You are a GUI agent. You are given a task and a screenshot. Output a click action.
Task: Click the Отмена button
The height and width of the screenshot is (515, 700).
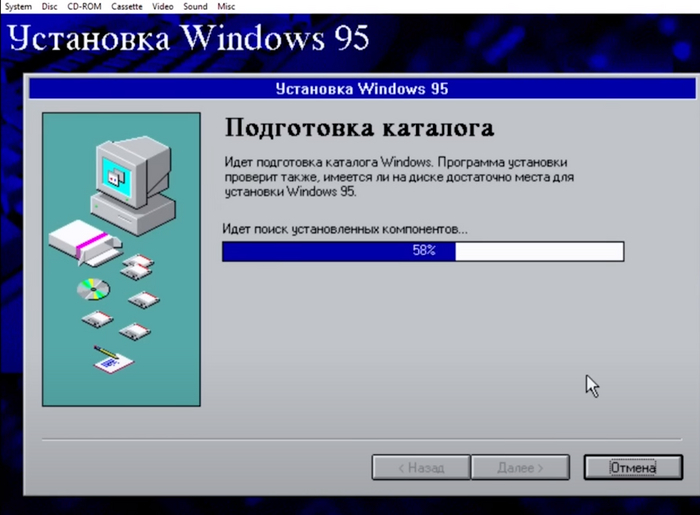point(633,467)
